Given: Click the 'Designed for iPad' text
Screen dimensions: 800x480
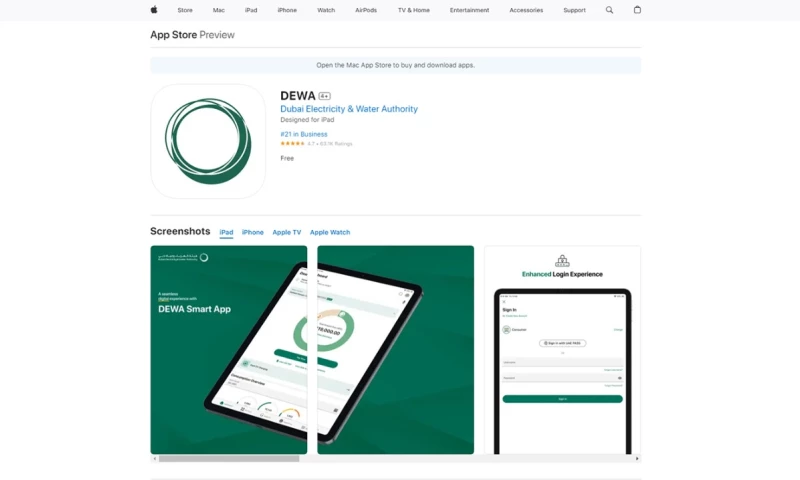Looking at the screenshot, I should pos(307,120).
